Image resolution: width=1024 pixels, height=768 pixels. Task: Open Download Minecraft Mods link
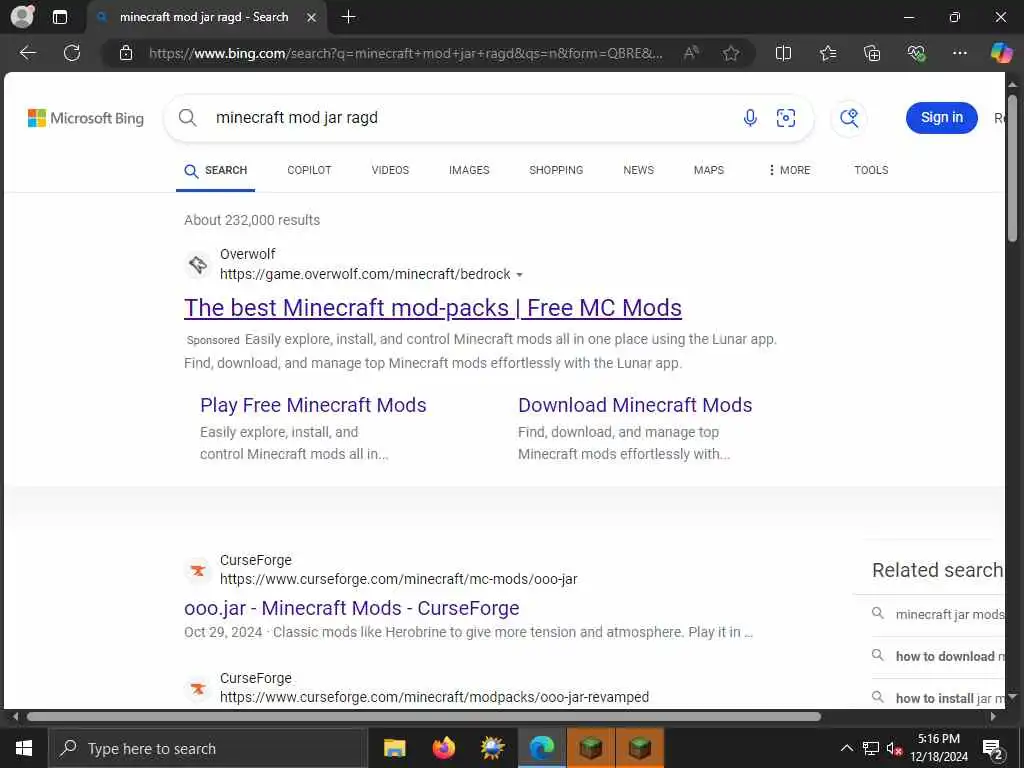pyautogui.click(x=635, y=405)
